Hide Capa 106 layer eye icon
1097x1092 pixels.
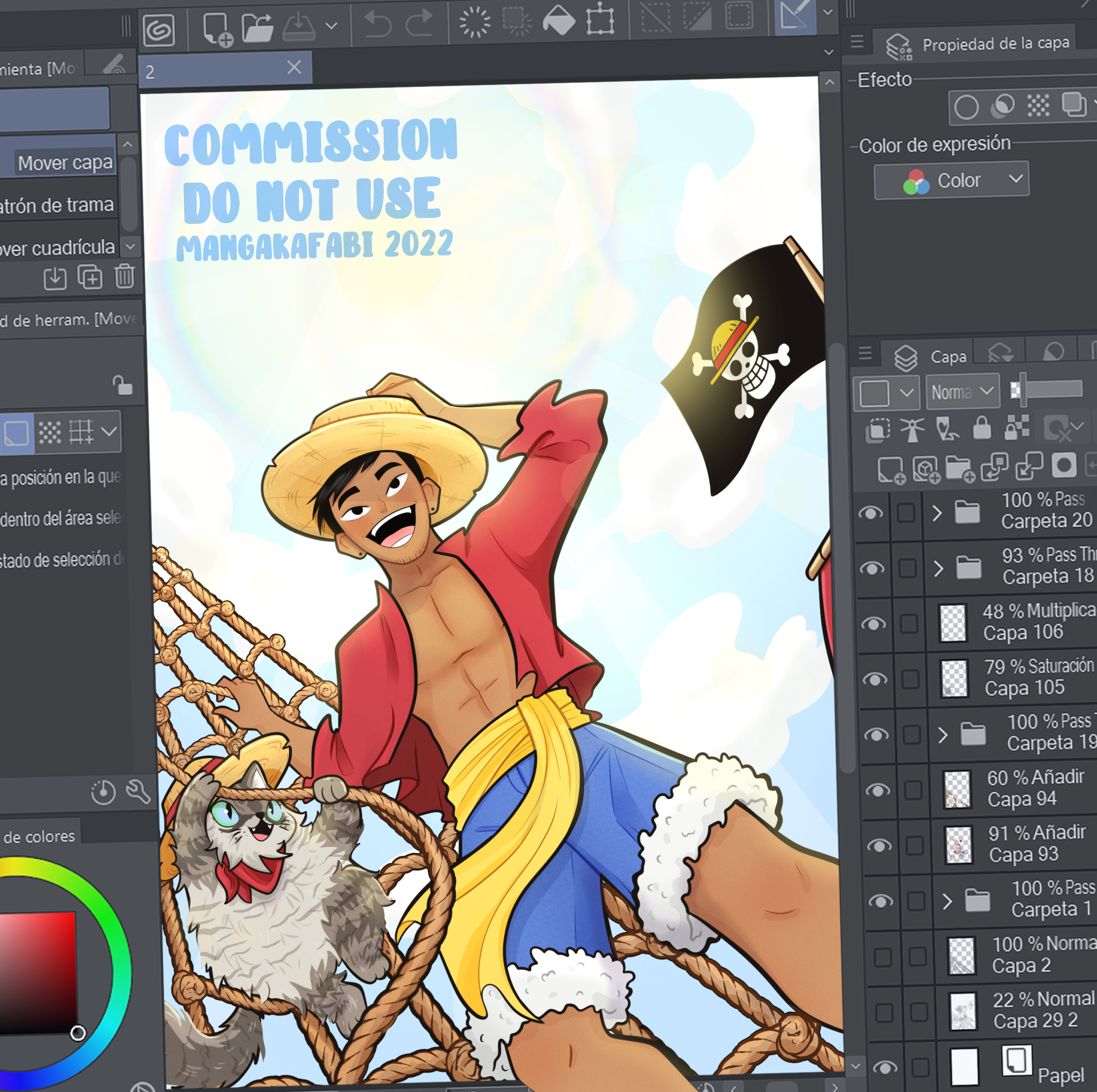[x=873, y=624]
